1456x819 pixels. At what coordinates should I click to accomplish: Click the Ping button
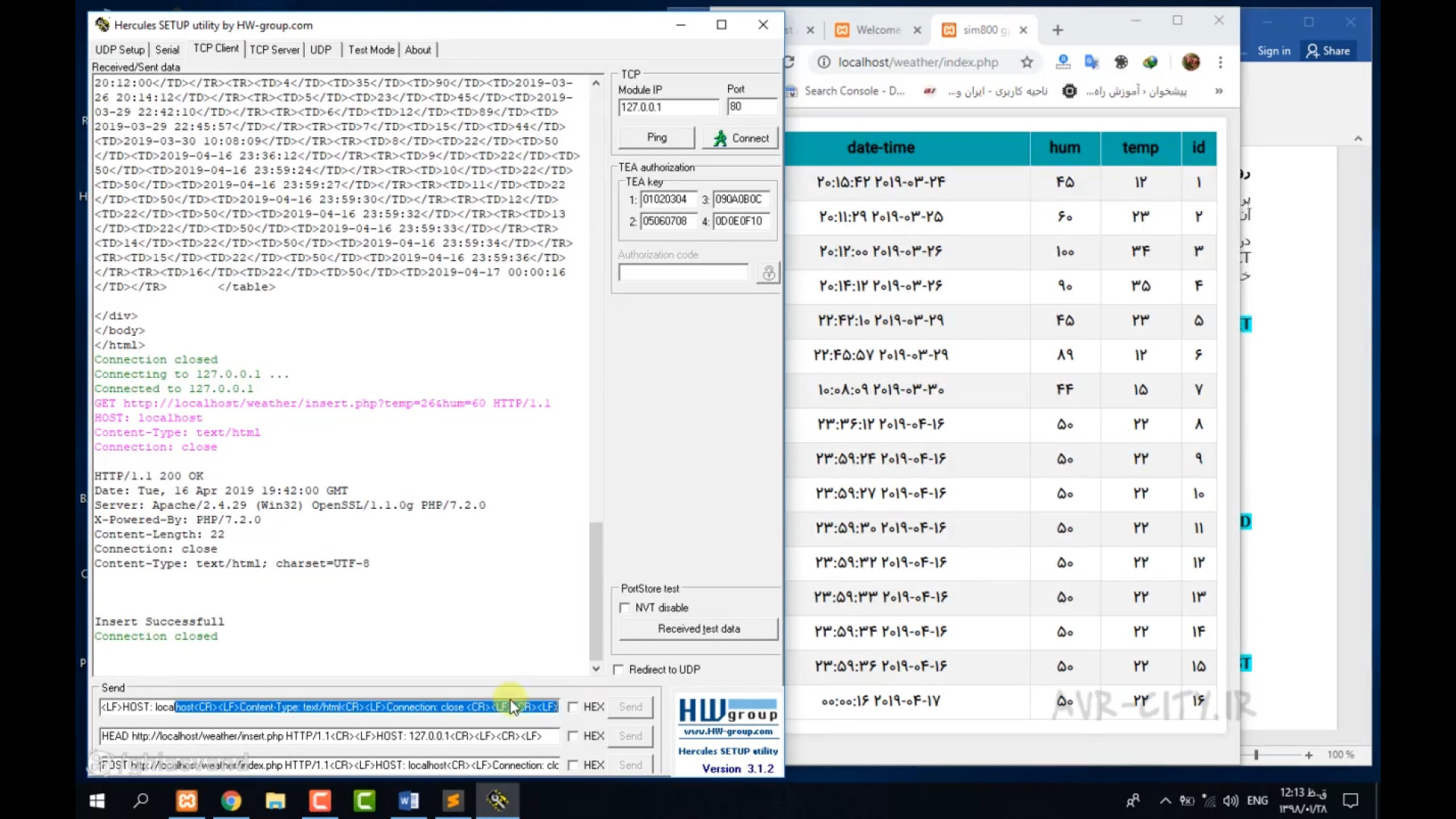coord(657,138)
